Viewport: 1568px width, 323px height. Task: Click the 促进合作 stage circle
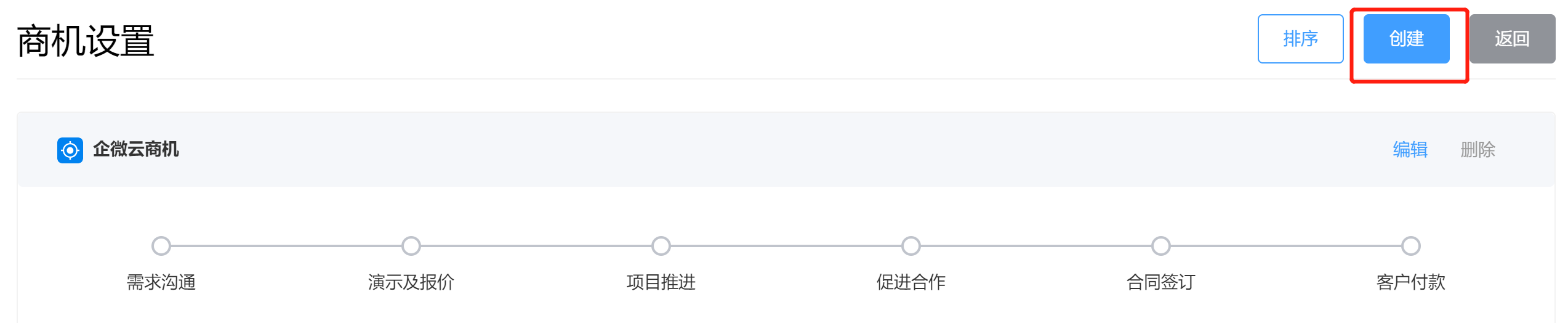[911, 246]
